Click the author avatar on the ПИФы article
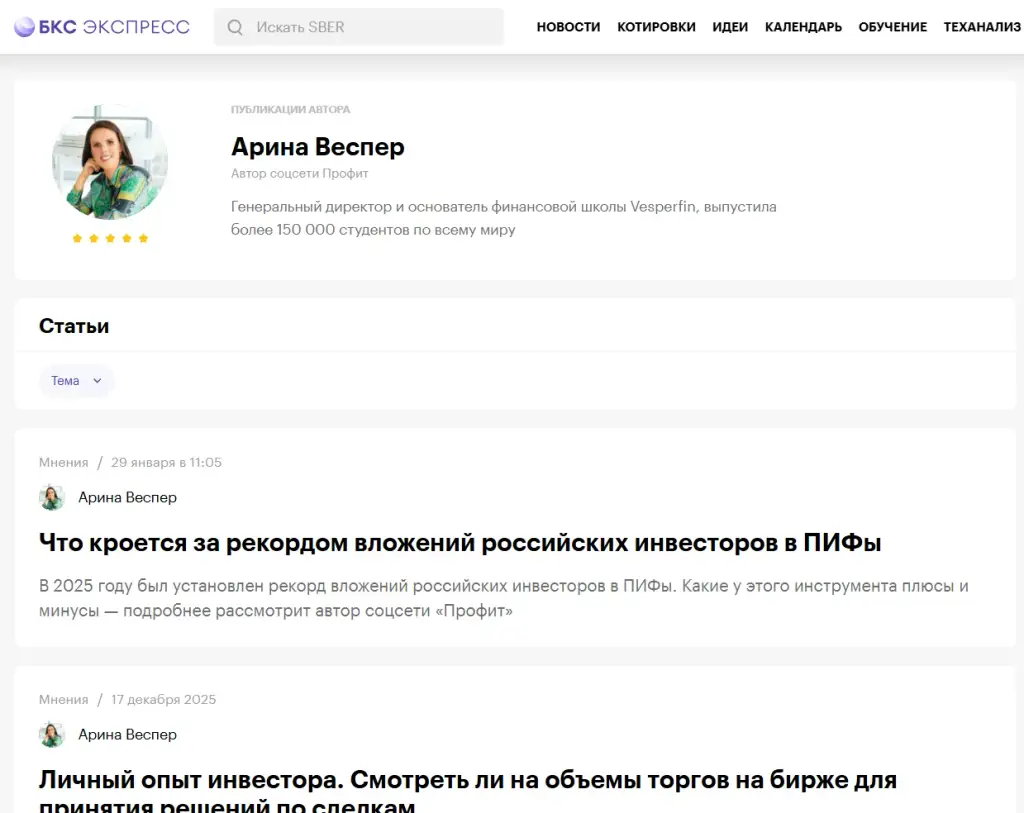 [52, 498]
